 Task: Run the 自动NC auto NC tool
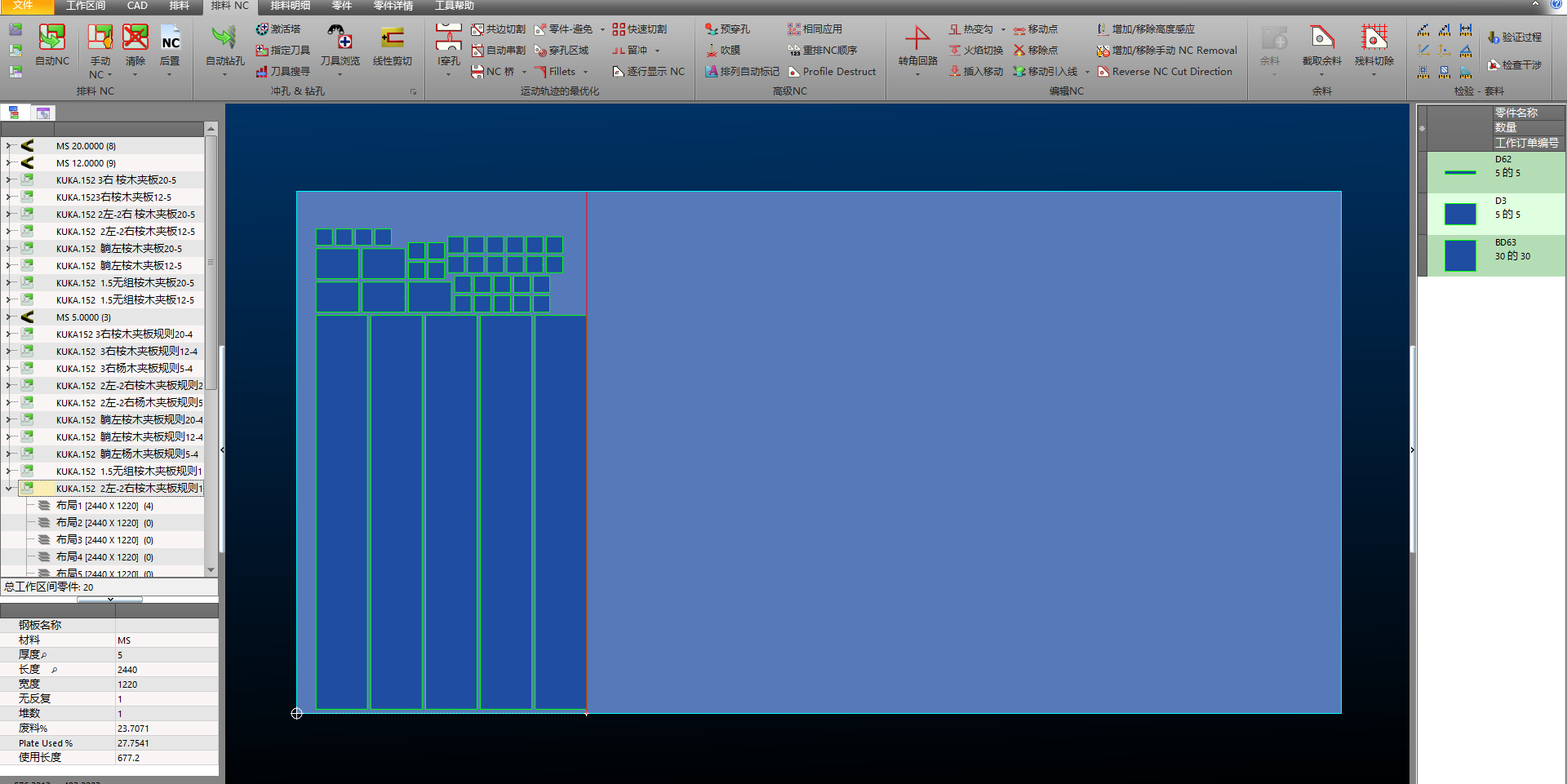[52, 45]
